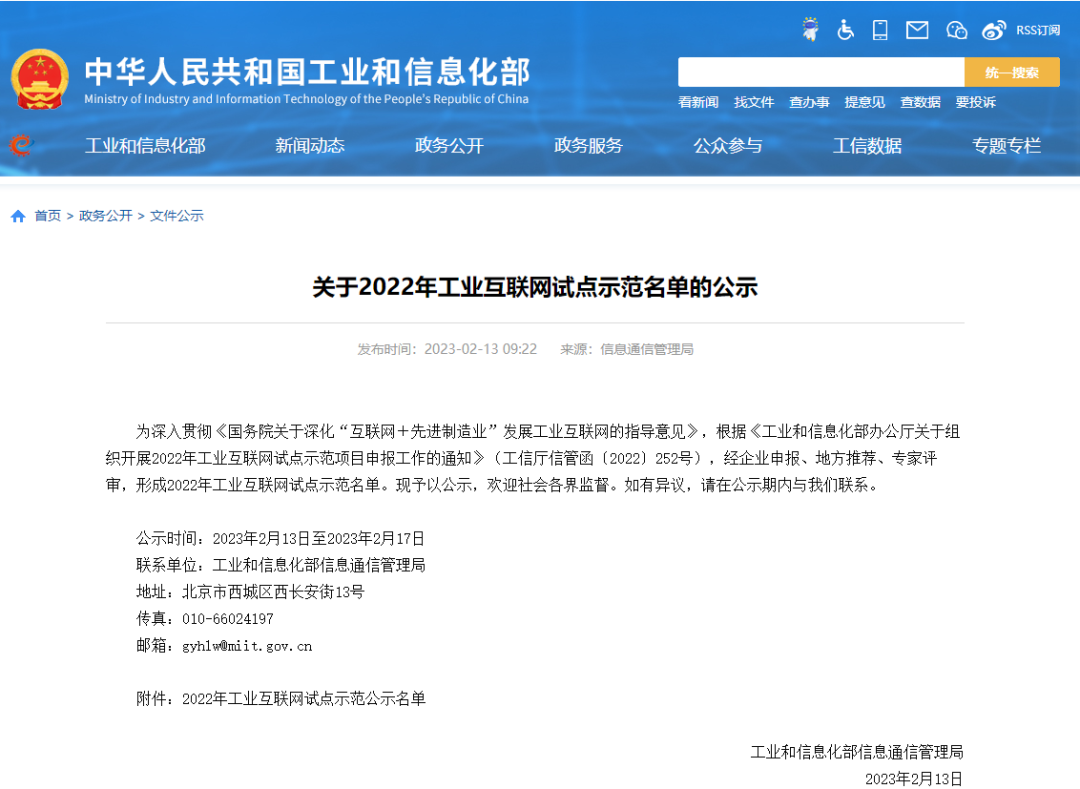Screen dimensions: 1080x789
Task: Click the article title 关于2022年工业互联网试点示范名单的公示
Action: click(x=535, y=287)
